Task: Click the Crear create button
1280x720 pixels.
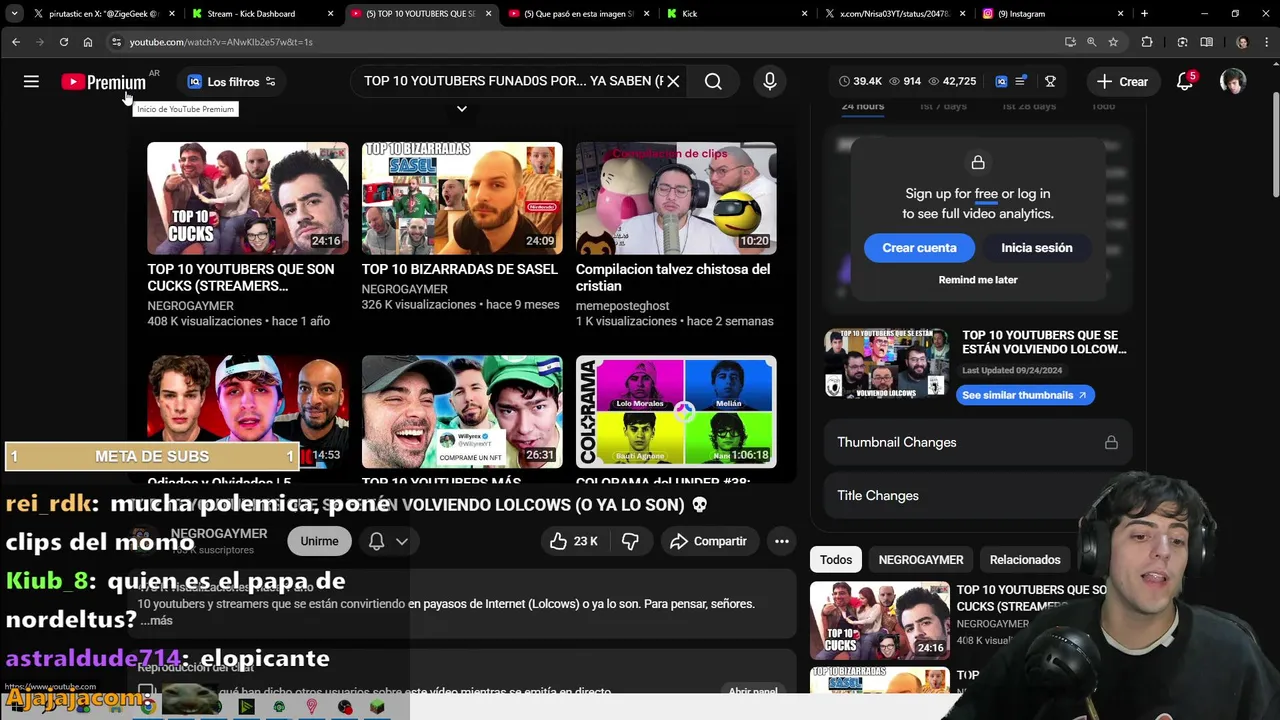Action: click(1122, 82)
